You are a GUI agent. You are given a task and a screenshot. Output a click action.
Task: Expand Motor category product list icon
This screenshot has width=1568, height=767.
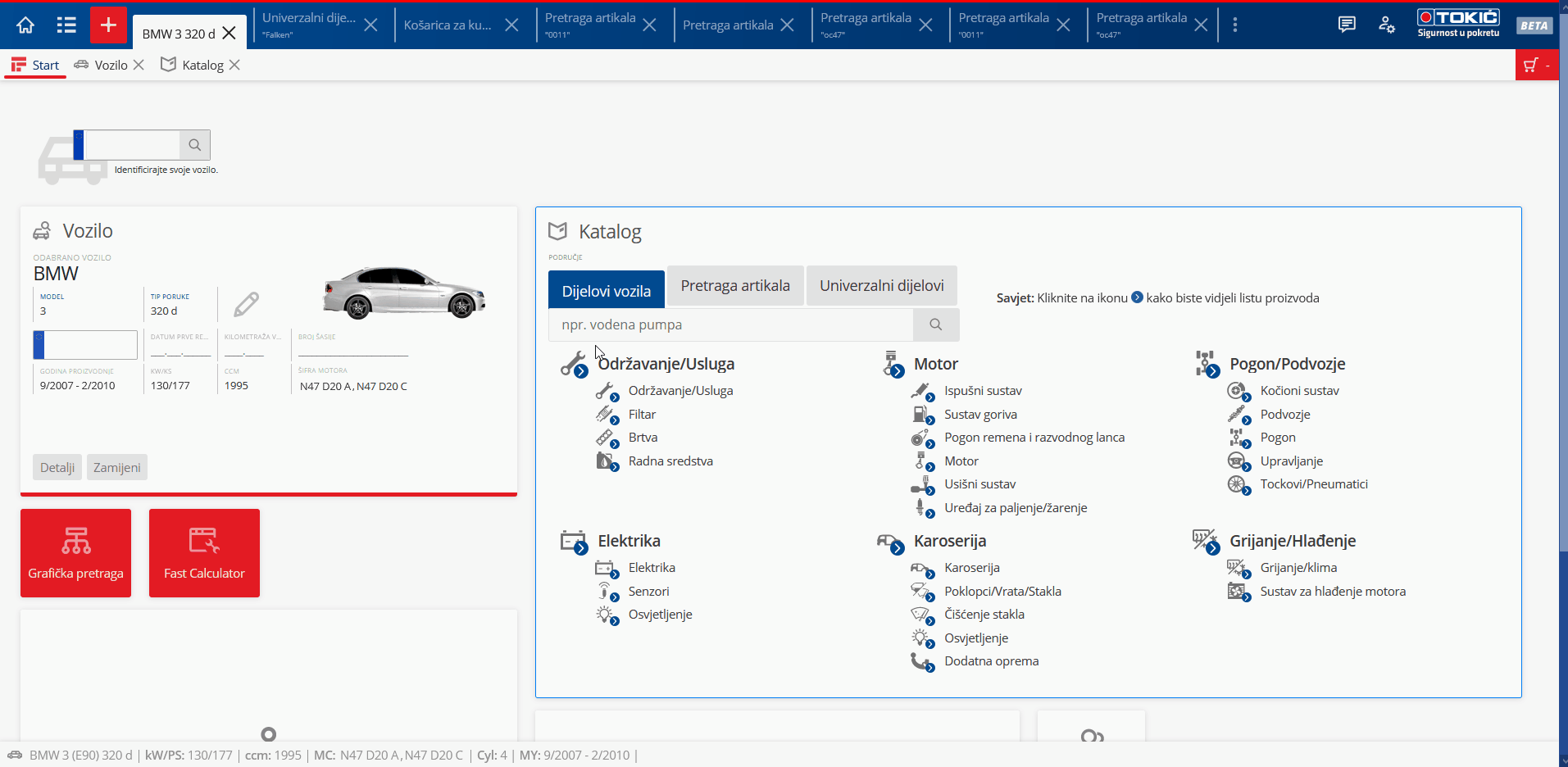(x=898, y=371)
